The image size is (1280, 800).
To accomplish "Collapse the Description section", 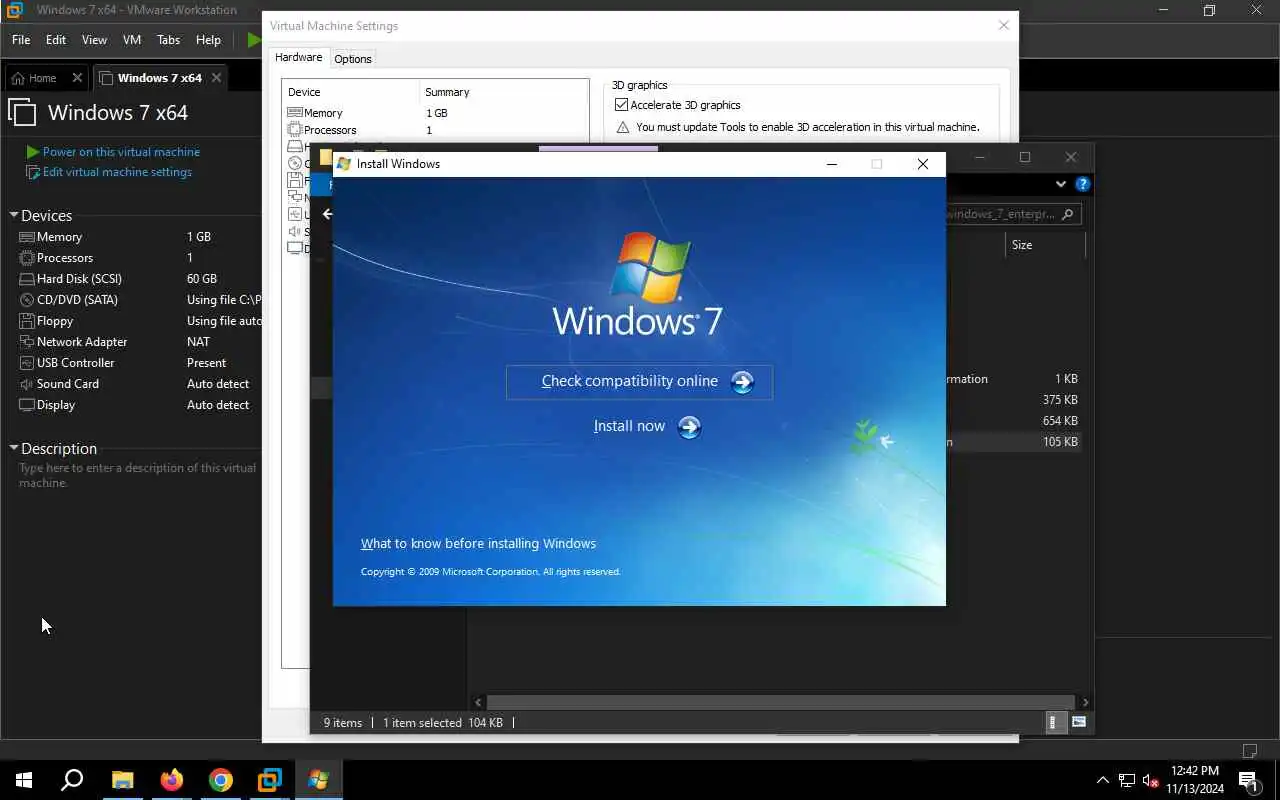I will click(x=14, y=448).
